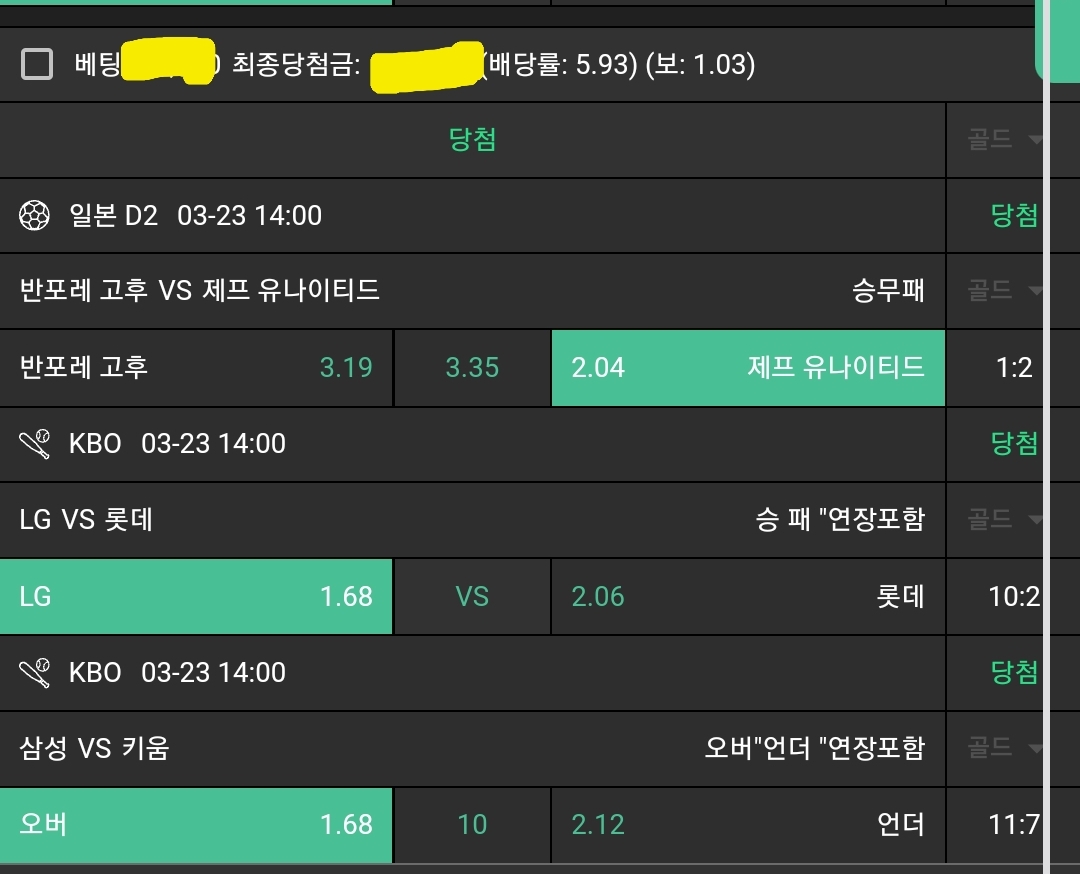Open the 골드 dropdown in the top 당첨 row
This screenshot has height=874, width=1080.
coord(1004,140)
